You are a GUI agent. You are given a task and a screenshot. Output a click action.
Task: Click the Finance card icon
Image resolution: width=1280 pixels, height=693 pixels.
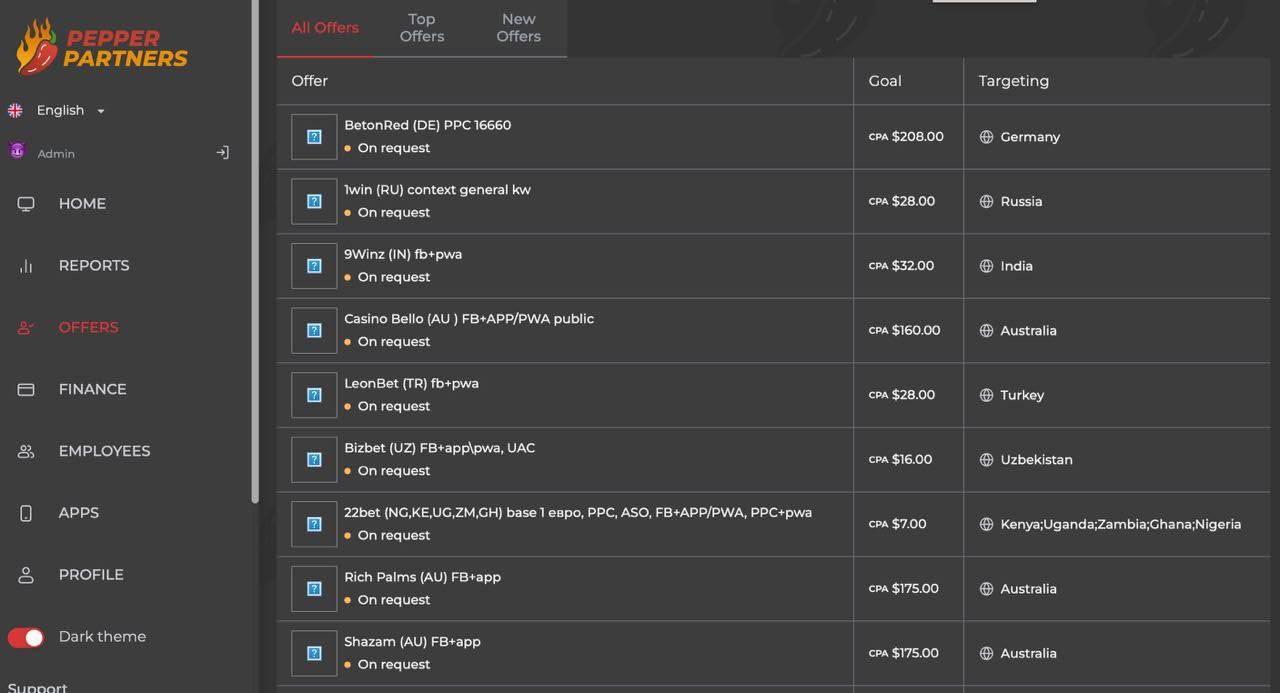pyautogui.click(x=26, y=390)
